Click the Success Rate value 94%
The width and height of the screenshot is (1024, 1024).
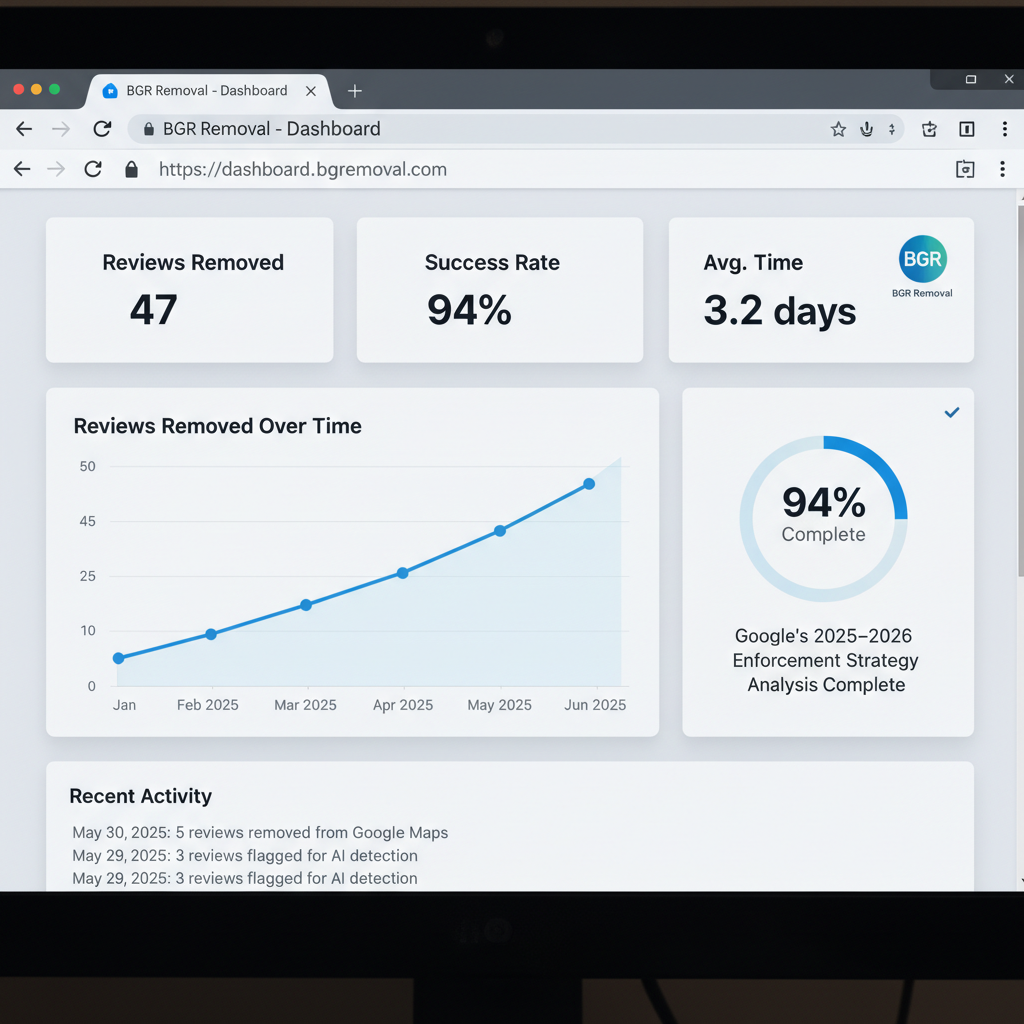point(469,310)
